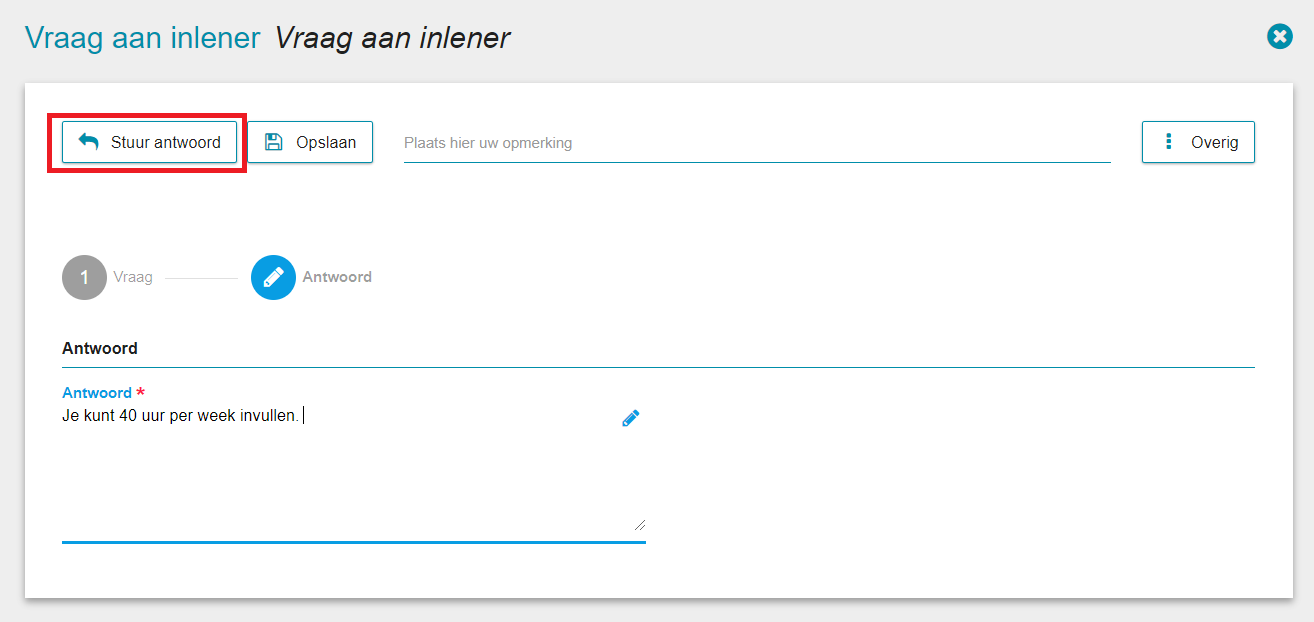Click the teal 'Vraag aan inlener' title
Image resolution: width=1314 pixels, height=622 pixels.
coord(142,38)
